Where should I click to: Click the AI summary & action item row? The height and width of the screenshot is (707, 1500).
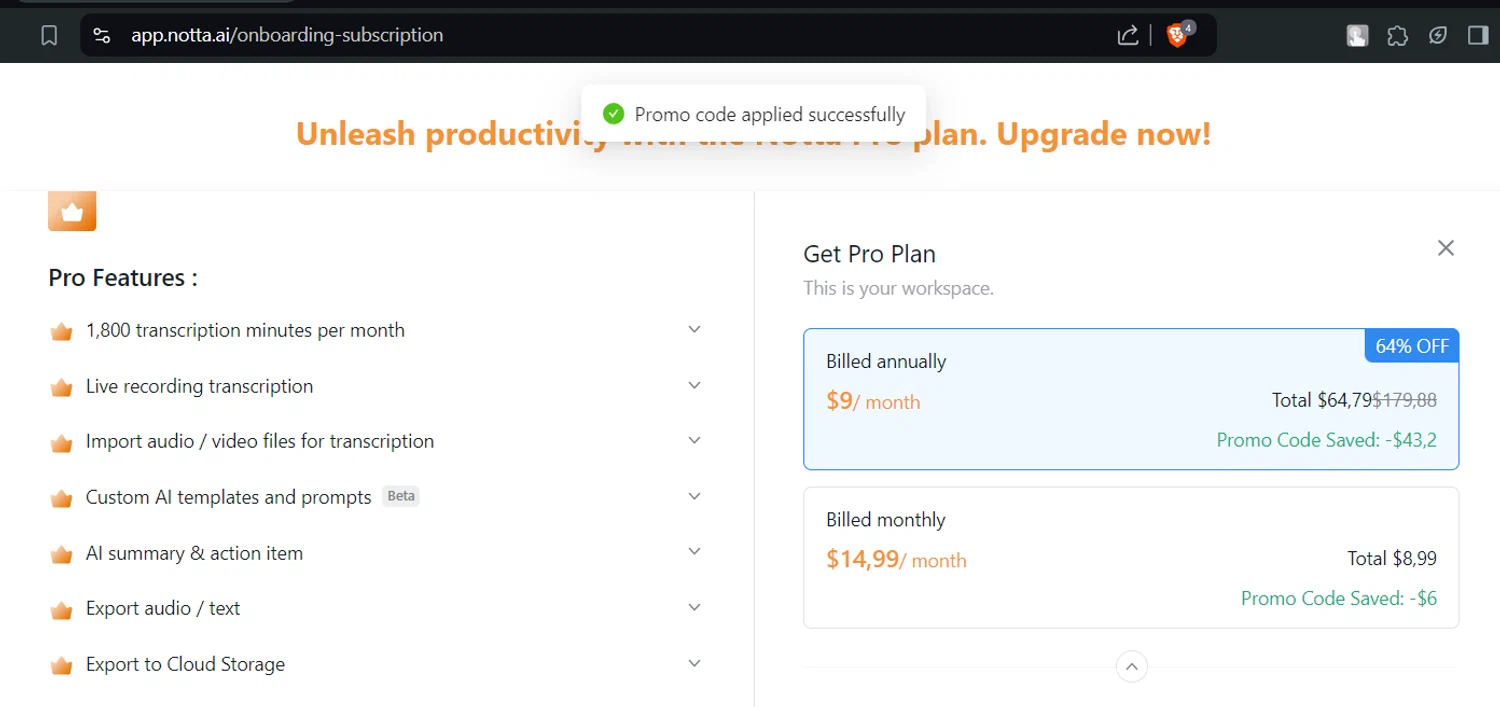(x=194, y=553)
